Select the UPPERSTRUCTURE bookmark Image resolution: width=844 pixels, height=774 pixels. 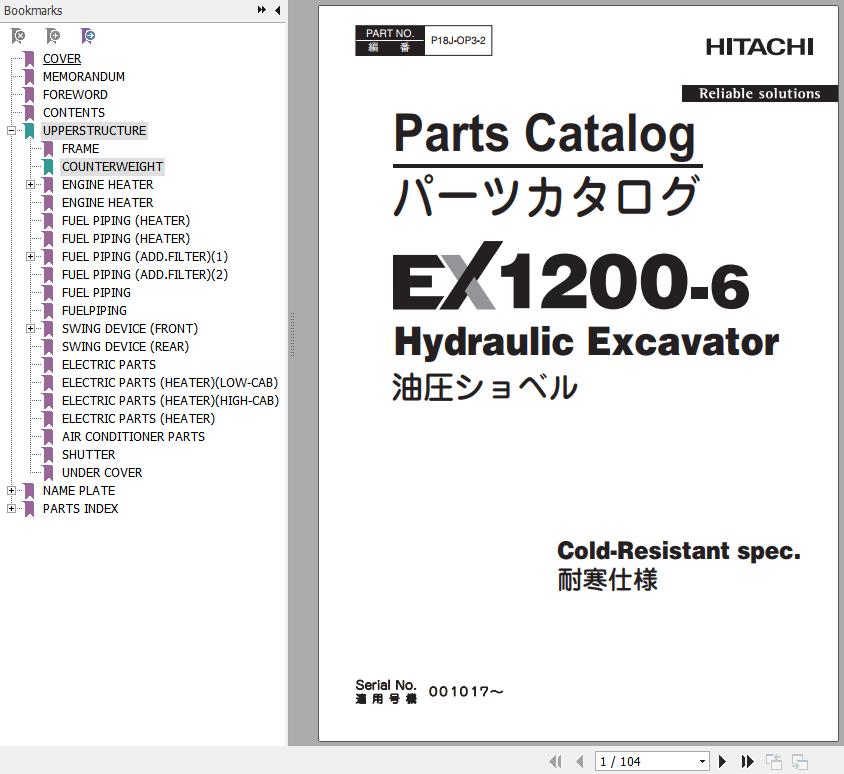coord(94,131)
